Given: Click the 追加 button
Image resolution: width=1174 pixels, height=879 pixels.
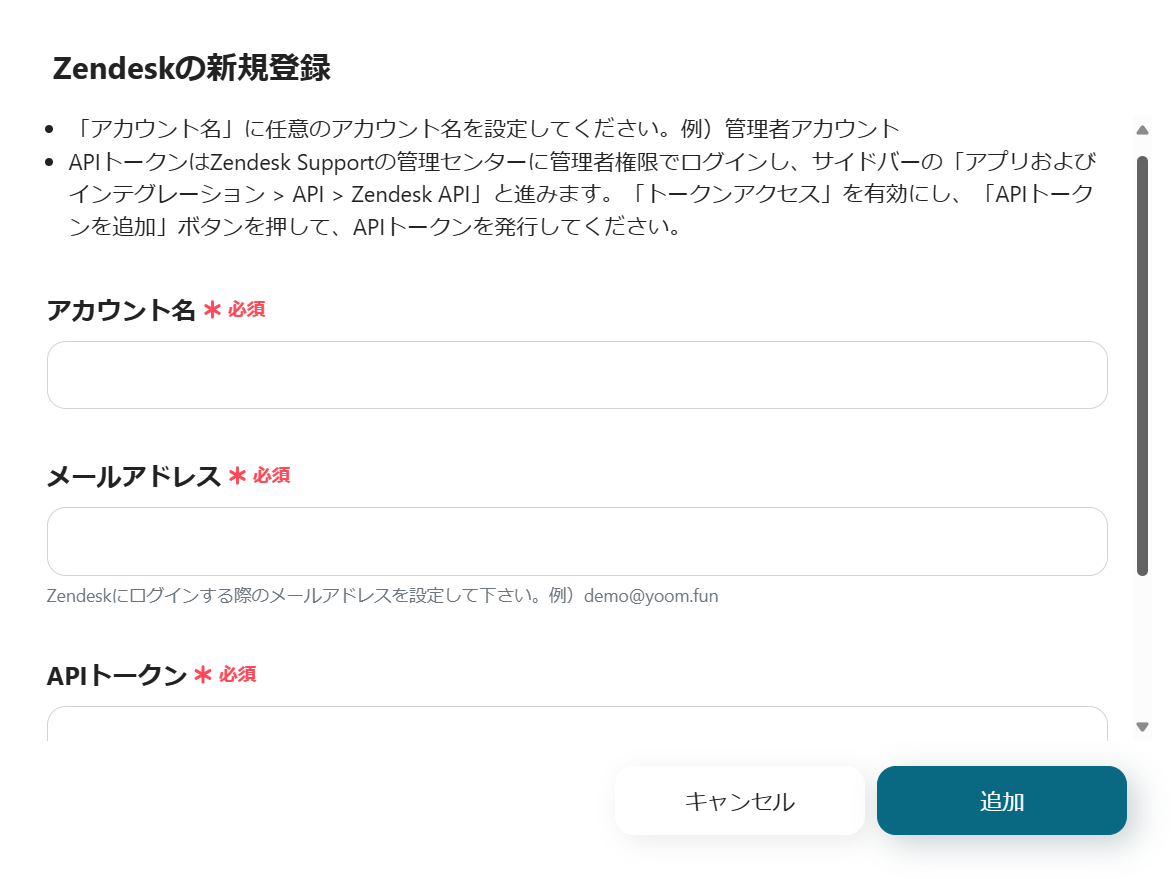Looking at the screenshot, I should (1001, 800).
